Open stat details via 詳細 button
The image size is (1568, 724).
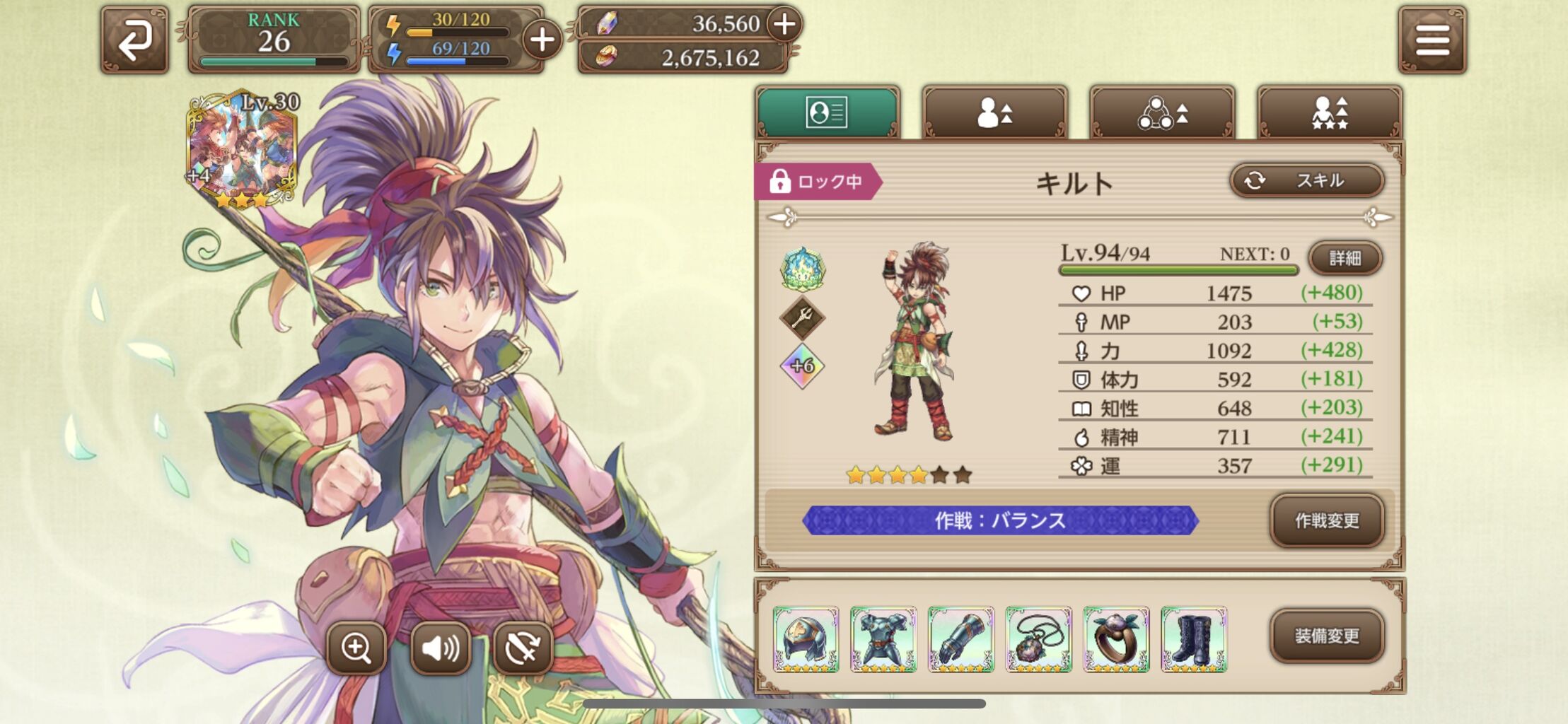tap(1345, 258)
